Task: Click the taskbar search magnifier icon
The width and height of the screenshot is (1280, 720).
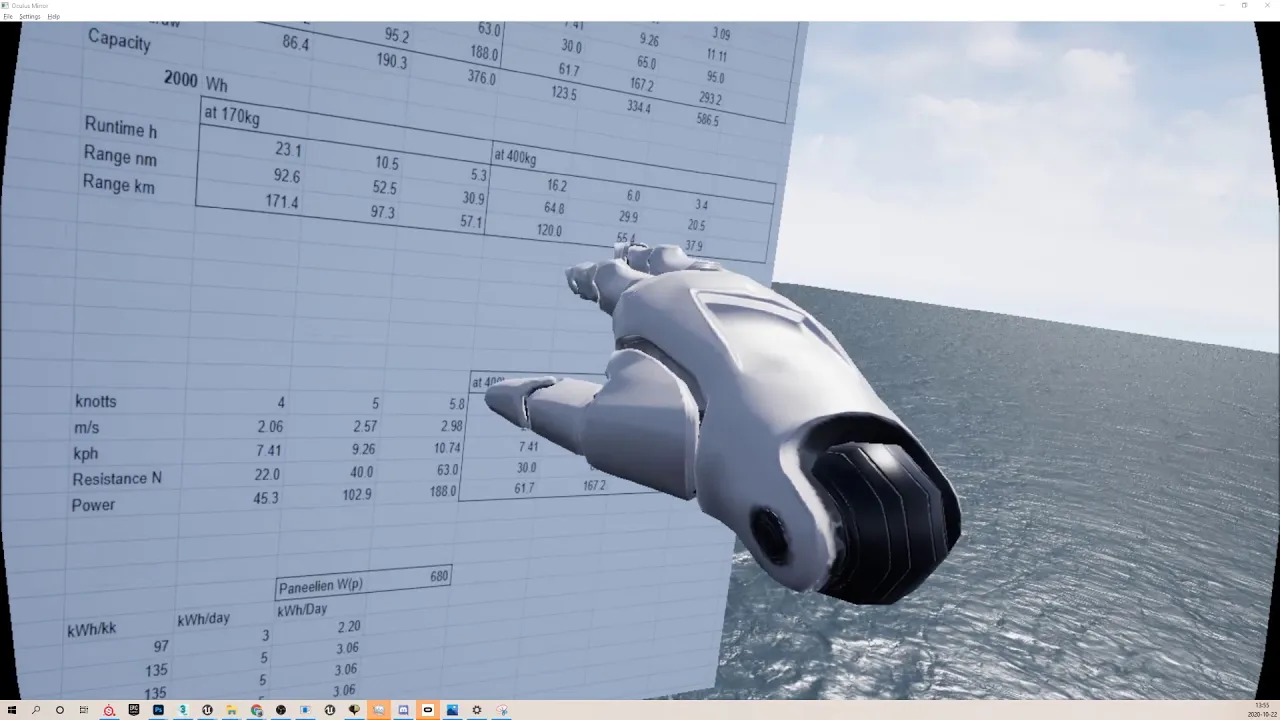Action: click(36, 710)
